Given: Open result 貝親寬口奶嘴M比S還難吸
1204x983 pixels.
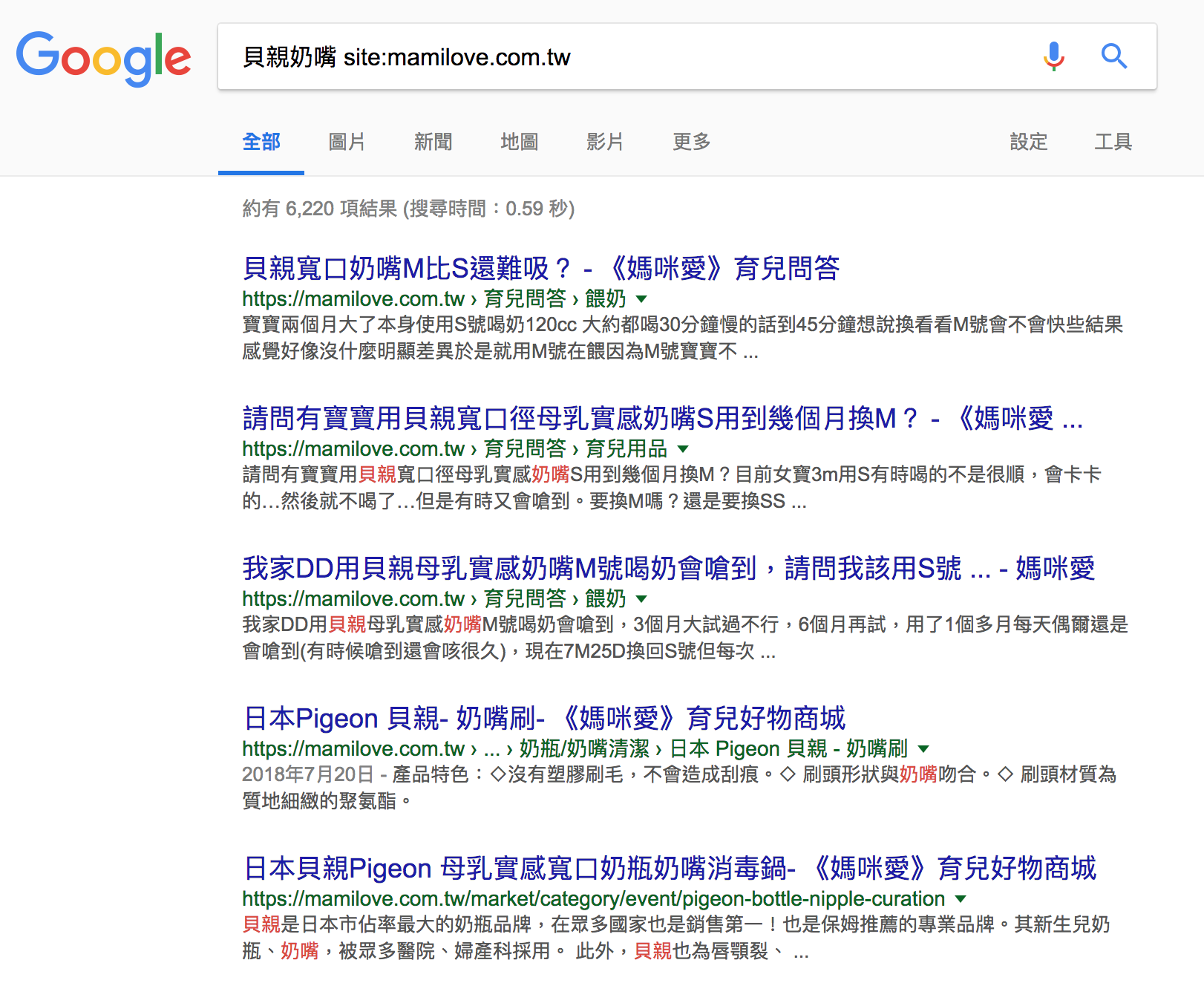Looking at the screenshot, I should (x=541, y=268).
